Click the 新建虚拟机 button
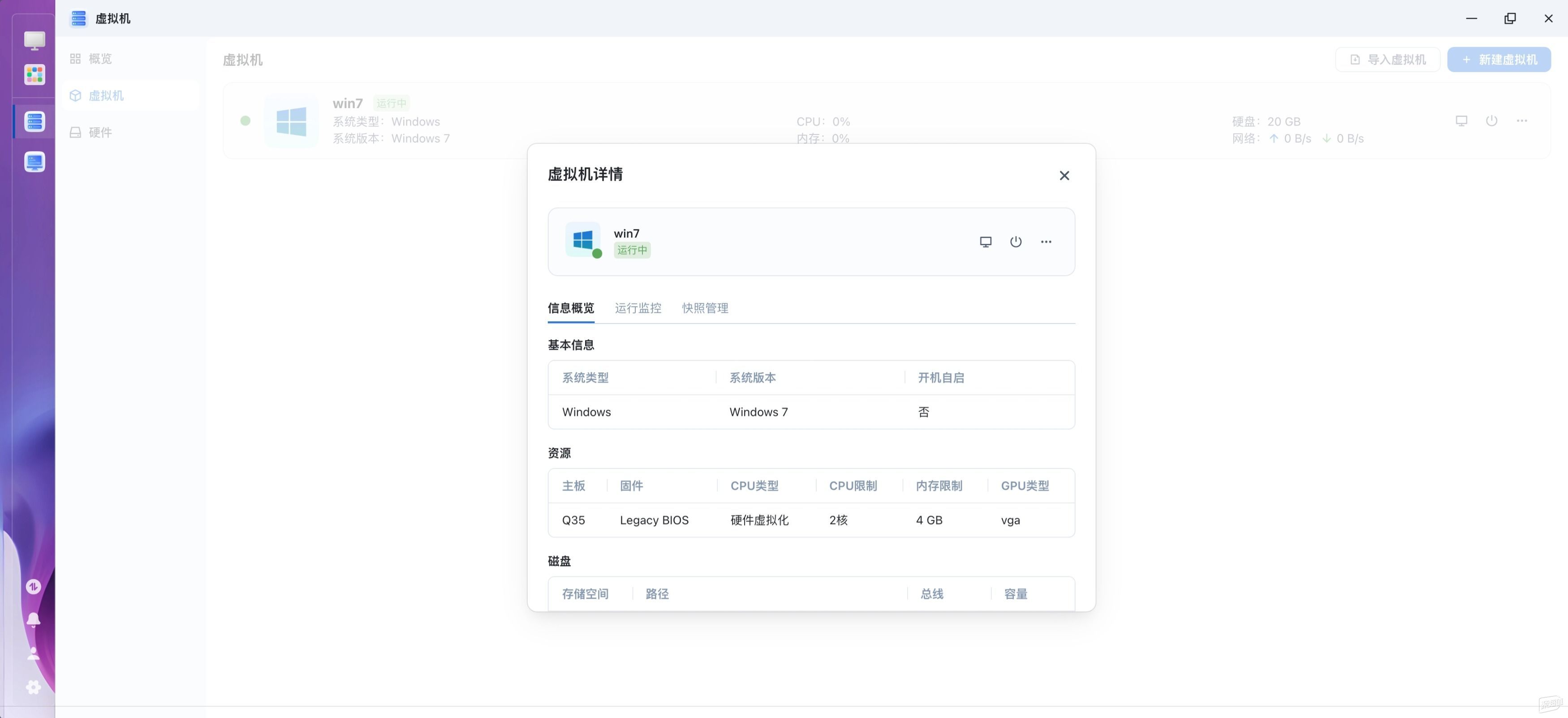The width and height of the screenshot is (1568, 718). click(x=1499, y=60)
